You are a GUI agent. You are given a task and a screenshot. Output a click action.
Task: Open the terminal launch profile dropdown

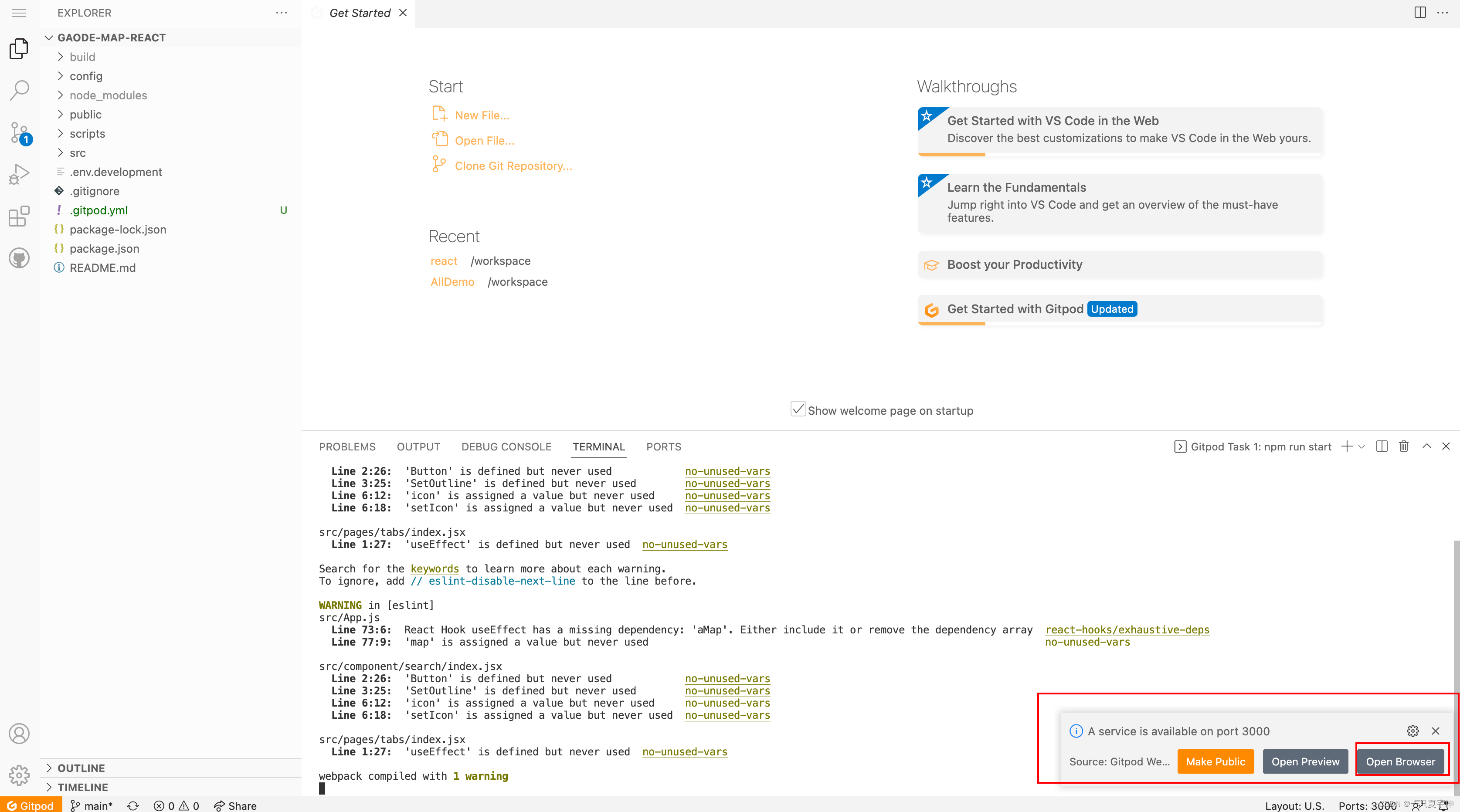click(x=1362, y=447)
